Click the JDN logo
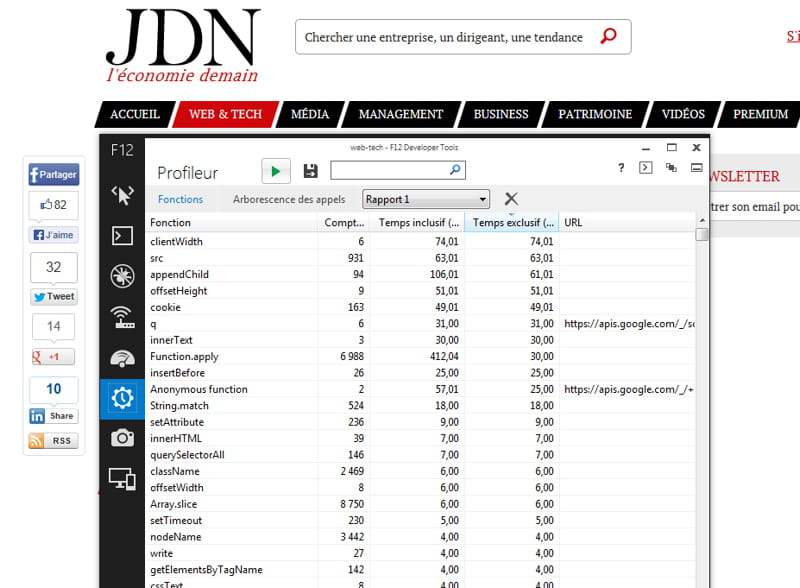This screenshot has width=800, height=588. 182,45
